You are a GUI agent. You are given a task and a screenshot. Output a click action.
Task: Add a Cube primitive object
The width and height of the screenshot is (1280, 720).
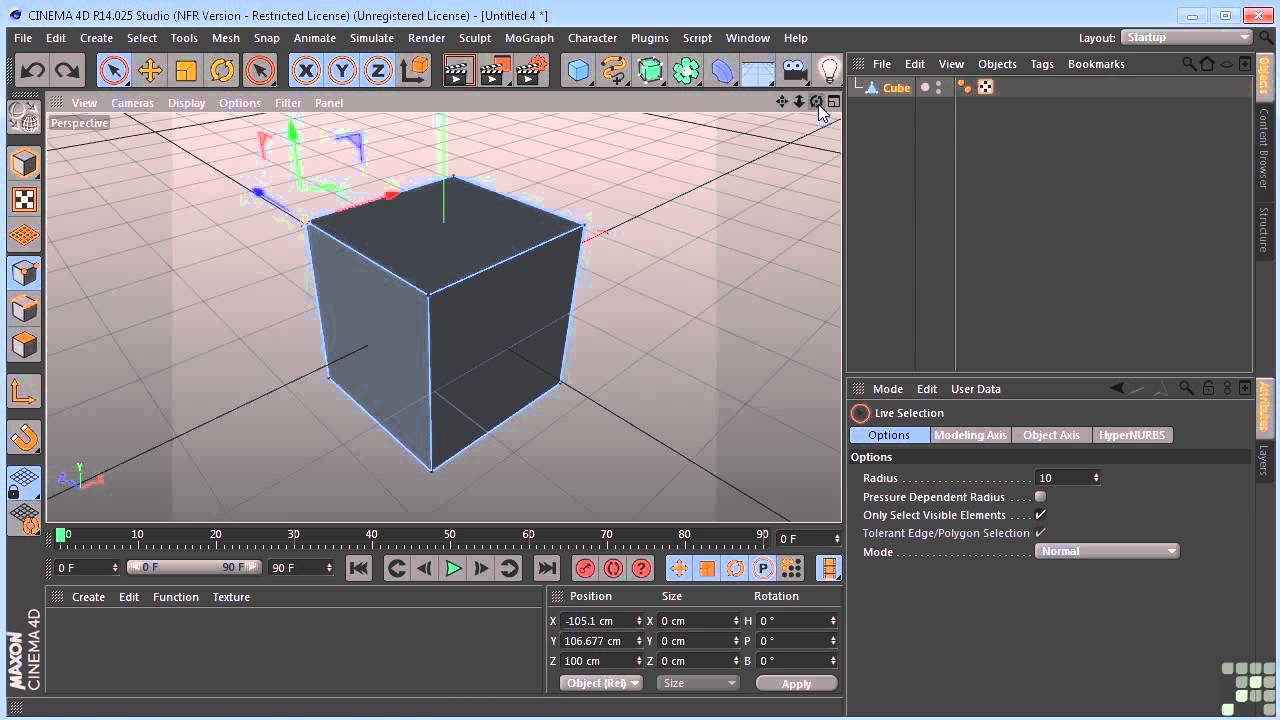(578, 70)
